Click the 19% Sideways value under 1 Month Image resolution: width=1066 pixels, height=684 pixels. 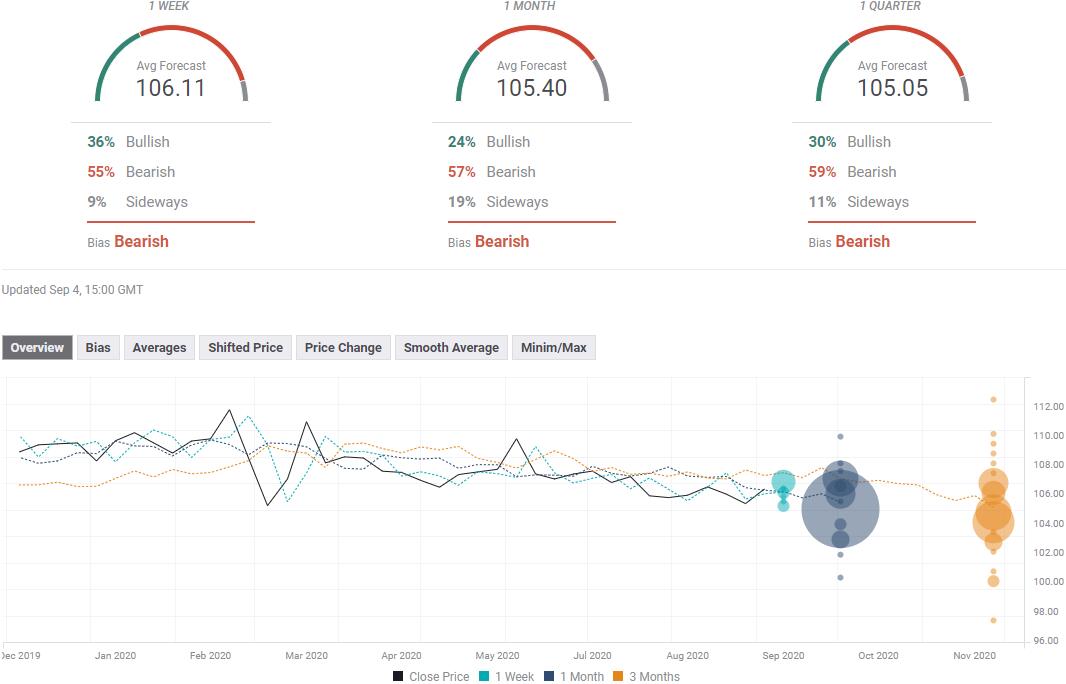pos(462,202)
